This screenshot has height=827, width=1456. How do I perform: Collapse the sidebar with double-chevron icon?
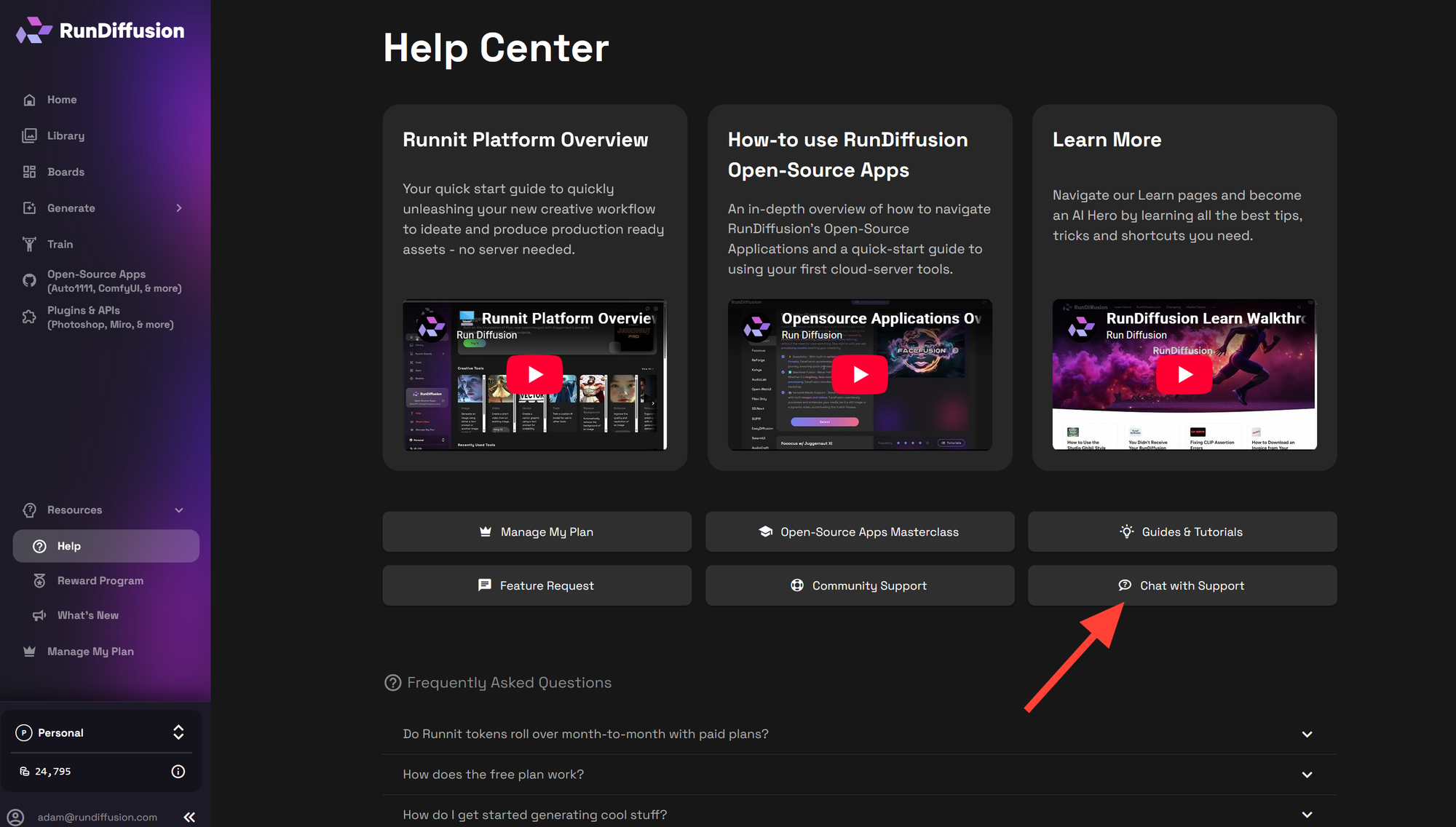[189, 817]
